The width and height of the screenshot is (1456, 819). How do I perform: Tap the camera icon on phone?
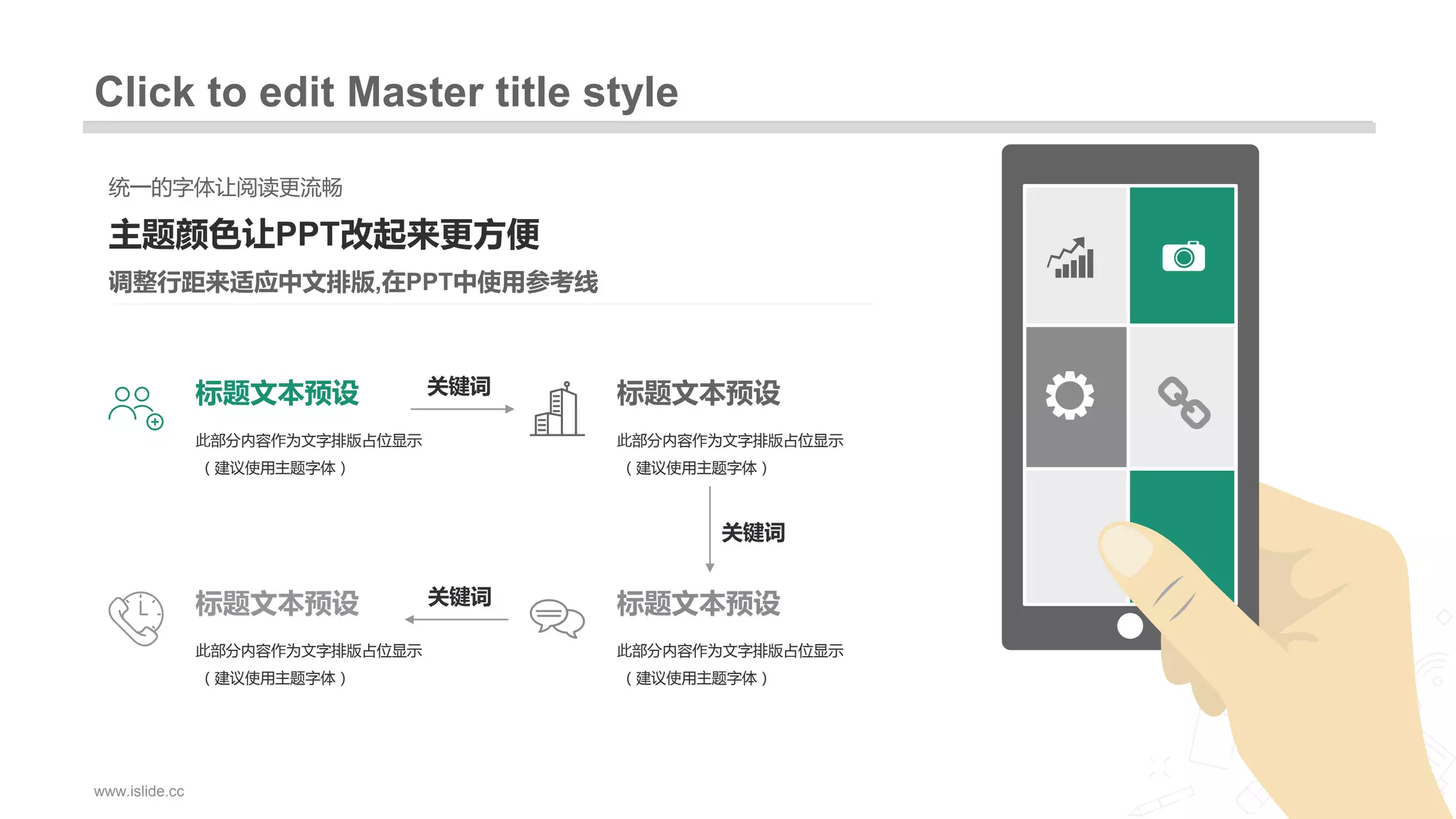coord(1183,256)
